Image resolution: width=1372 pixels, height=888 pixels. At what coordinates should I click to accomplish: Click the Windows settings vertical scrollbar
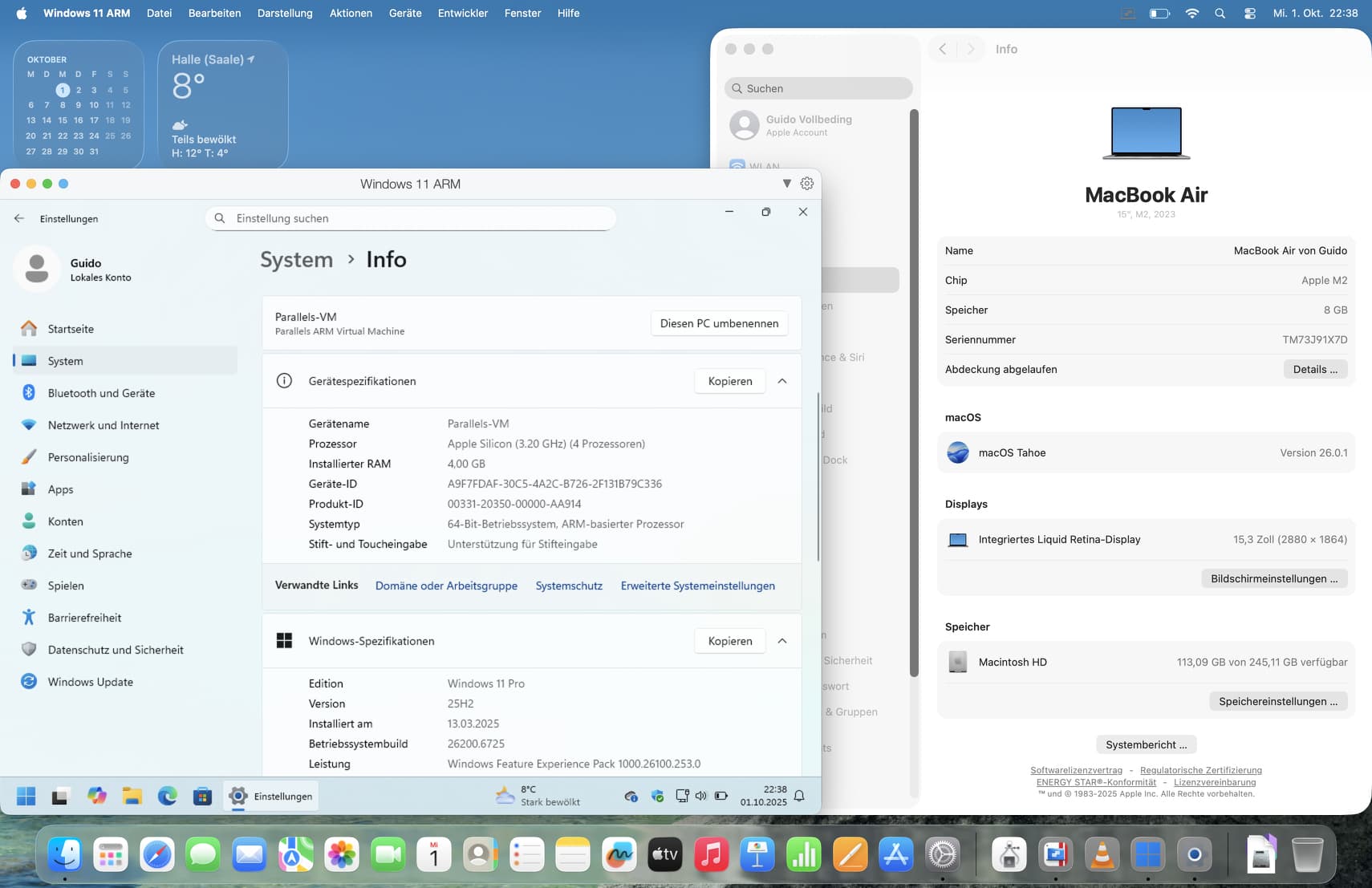click(818, 477)
